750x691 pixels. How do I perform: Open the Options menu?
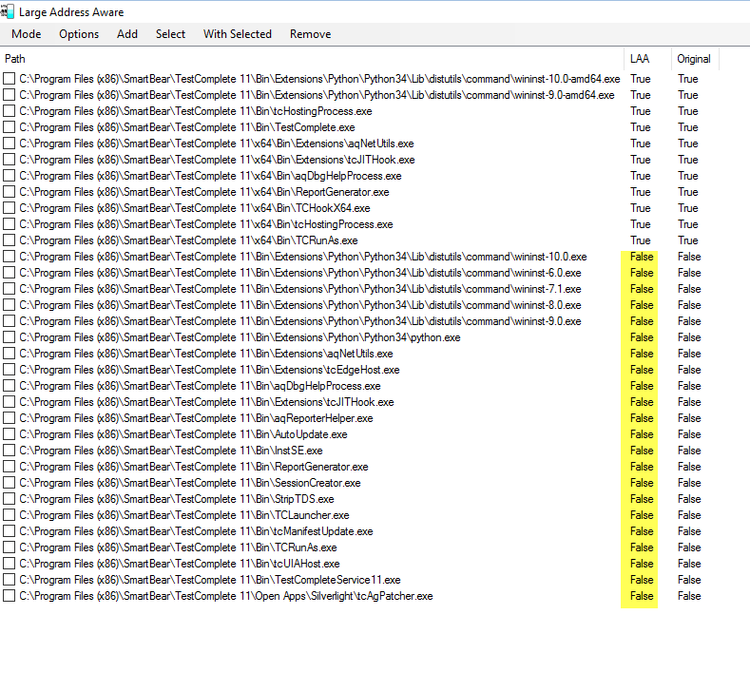pyautogui.click(x=79, y=34)
